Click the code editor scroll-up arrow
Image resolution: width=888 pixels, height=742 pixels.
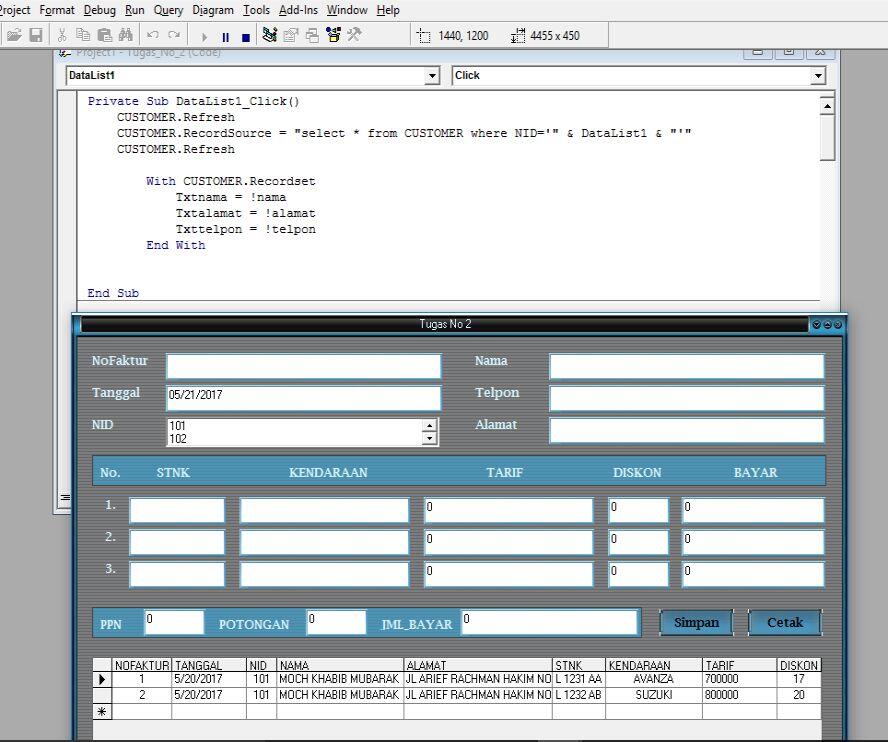(x=827, y=106)
